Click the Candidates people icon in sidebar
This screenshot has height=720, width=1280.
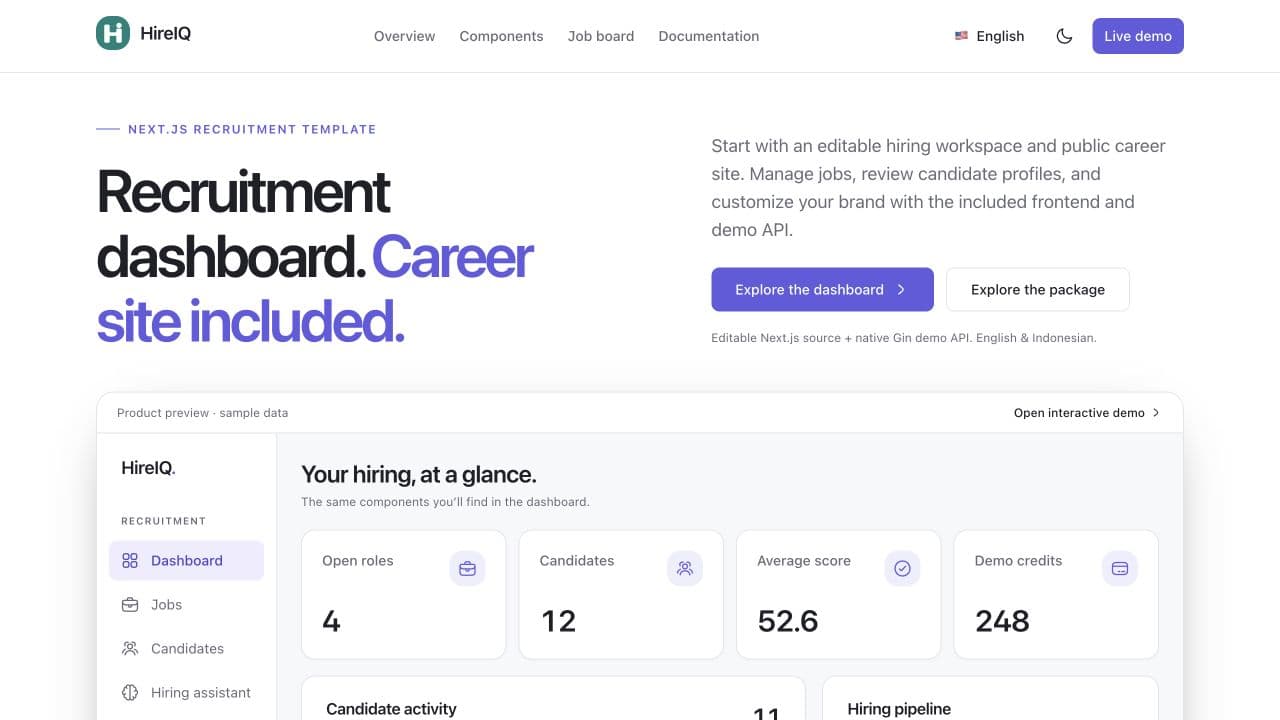[x=130, y=648]
